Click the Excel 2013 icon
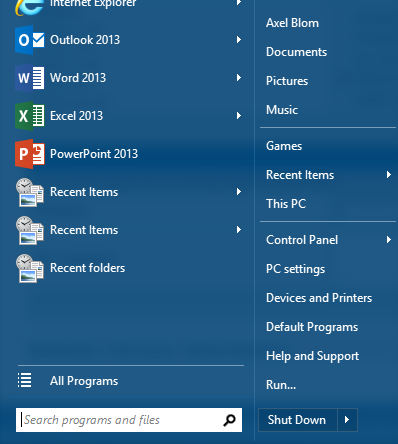The image size is (398, 444). click(30, 116)
